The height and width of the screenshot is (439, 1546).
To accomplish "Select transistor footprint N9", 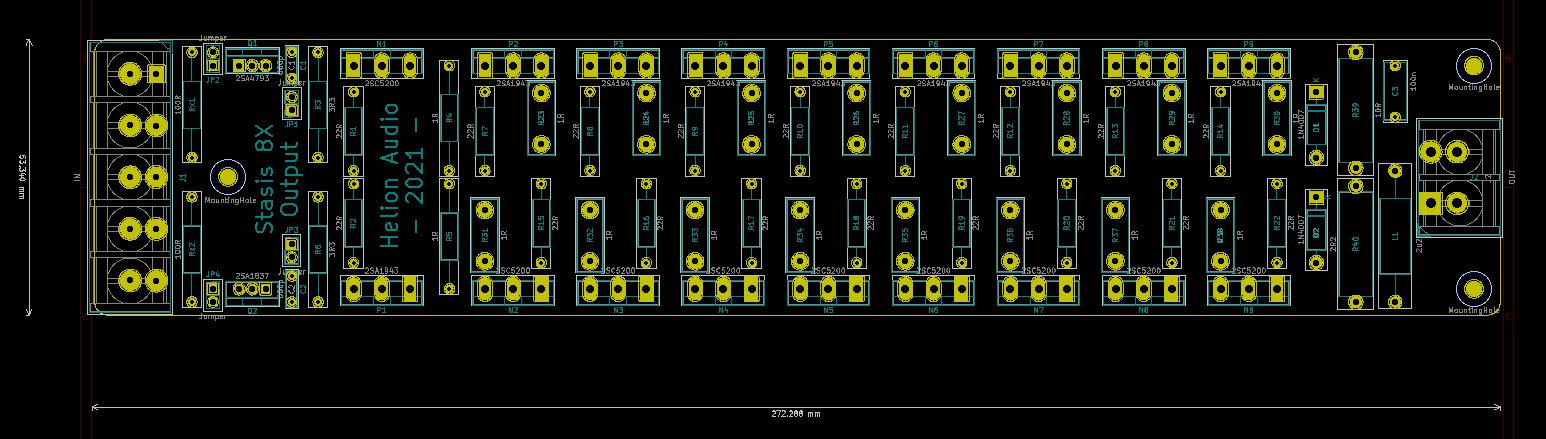I will click(1248, 290).
